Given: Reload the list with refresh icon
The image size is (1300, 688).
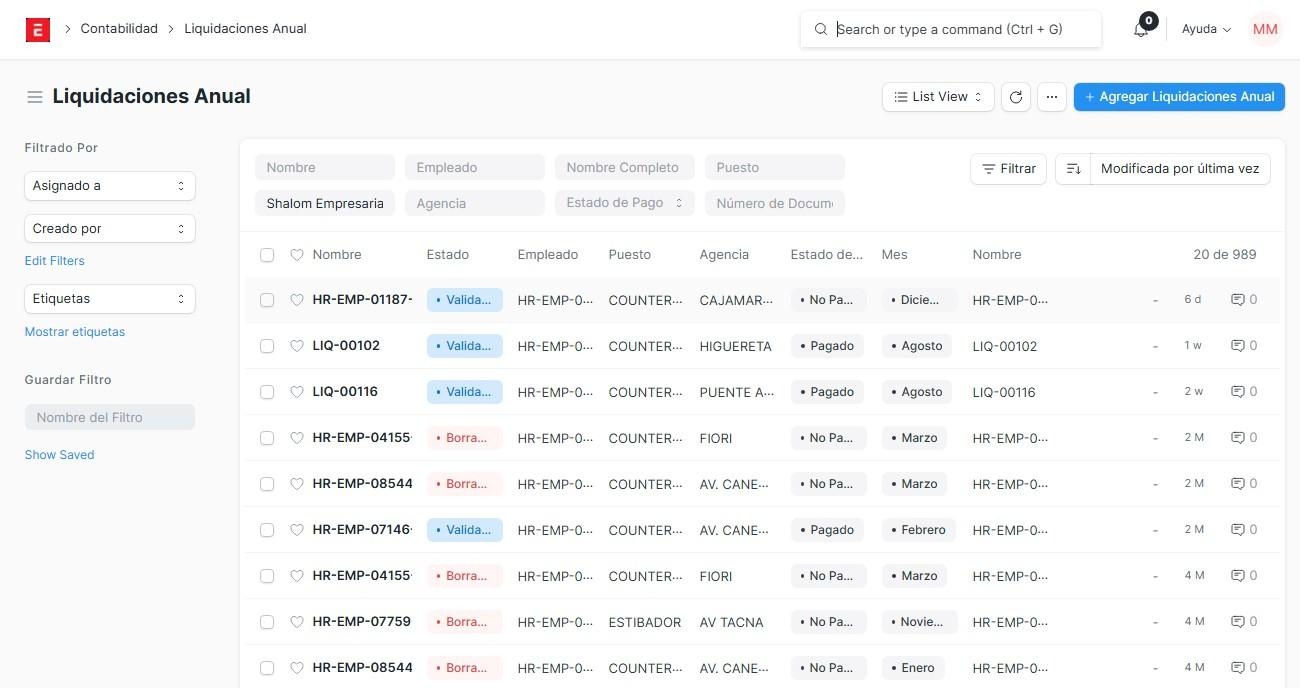Looking at the screenshot, I should 1016,97.
